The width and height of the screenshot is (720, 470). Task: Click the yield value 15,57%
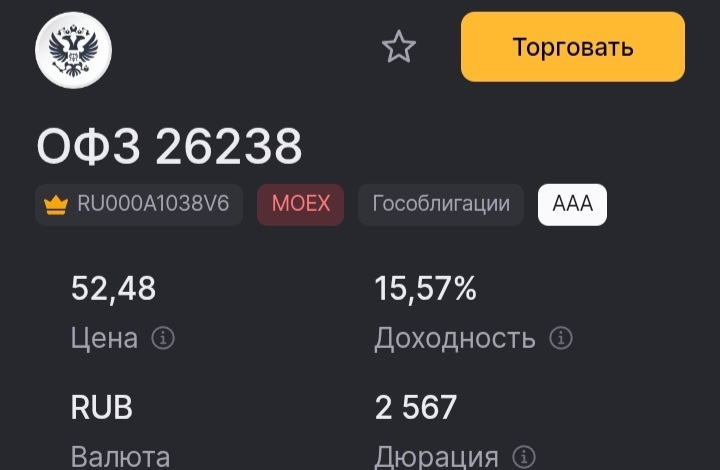click(425, 289)
